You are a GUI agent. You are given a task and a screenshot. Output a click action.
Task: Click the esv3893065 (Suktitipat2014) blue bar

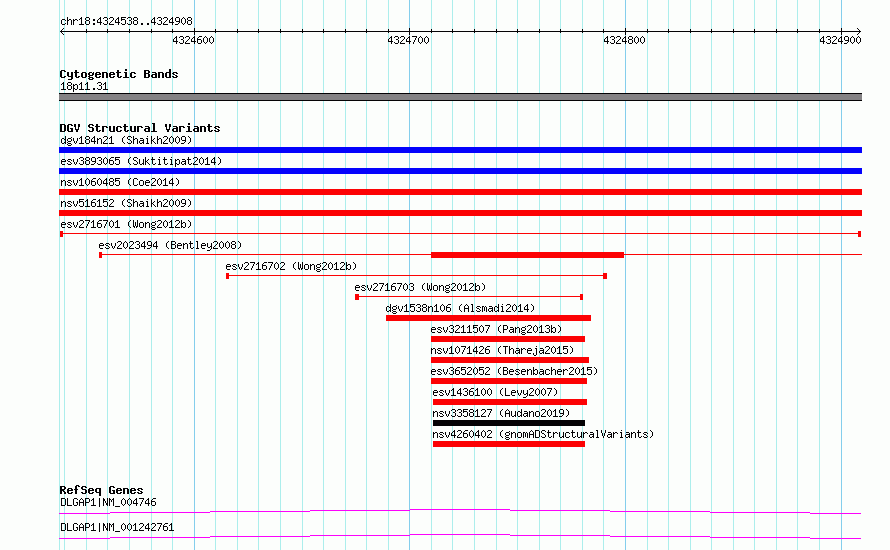tap(460, 171)
